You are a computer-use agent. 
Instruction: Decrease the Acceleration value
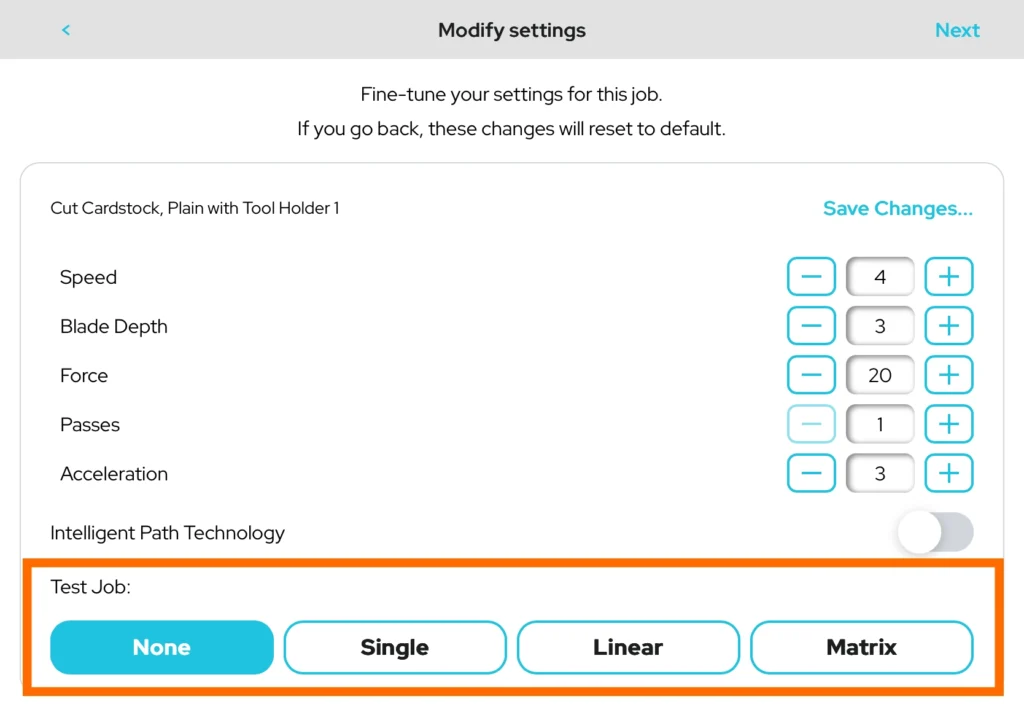[x=811, y=473]
